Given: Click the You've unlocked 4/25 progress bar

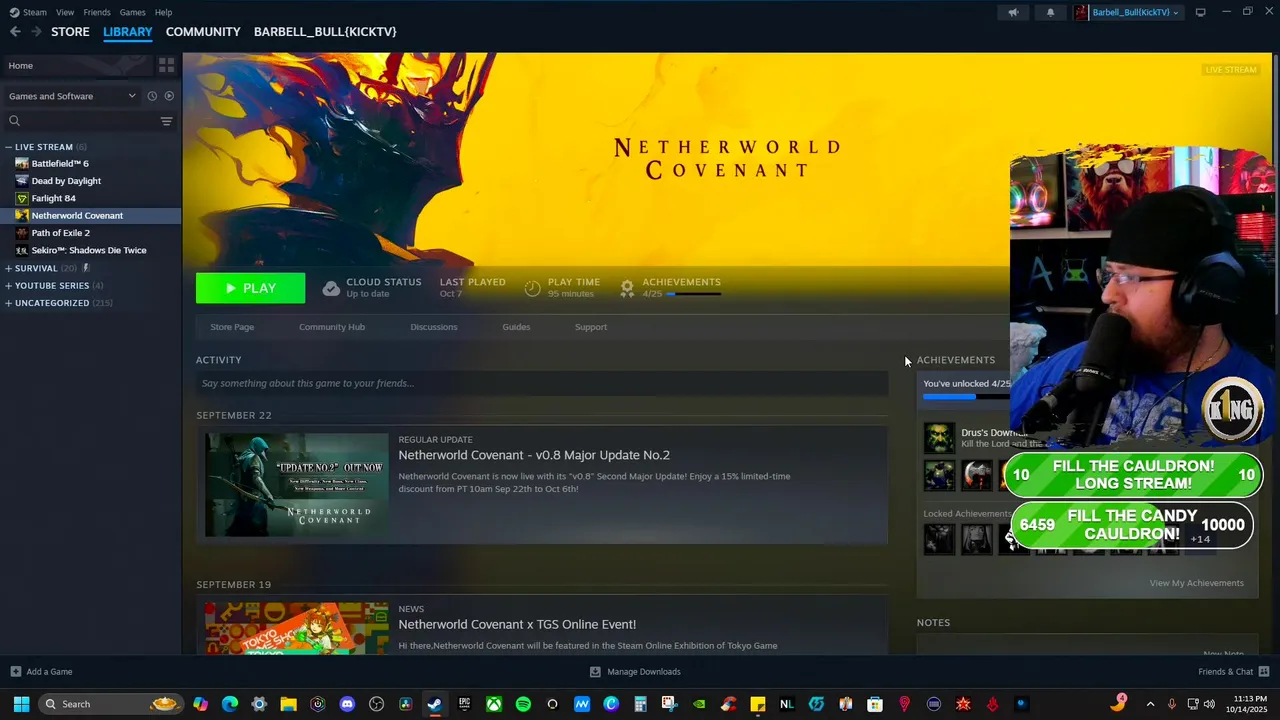Looking at the screenshot, I should [x=966, y=397].
